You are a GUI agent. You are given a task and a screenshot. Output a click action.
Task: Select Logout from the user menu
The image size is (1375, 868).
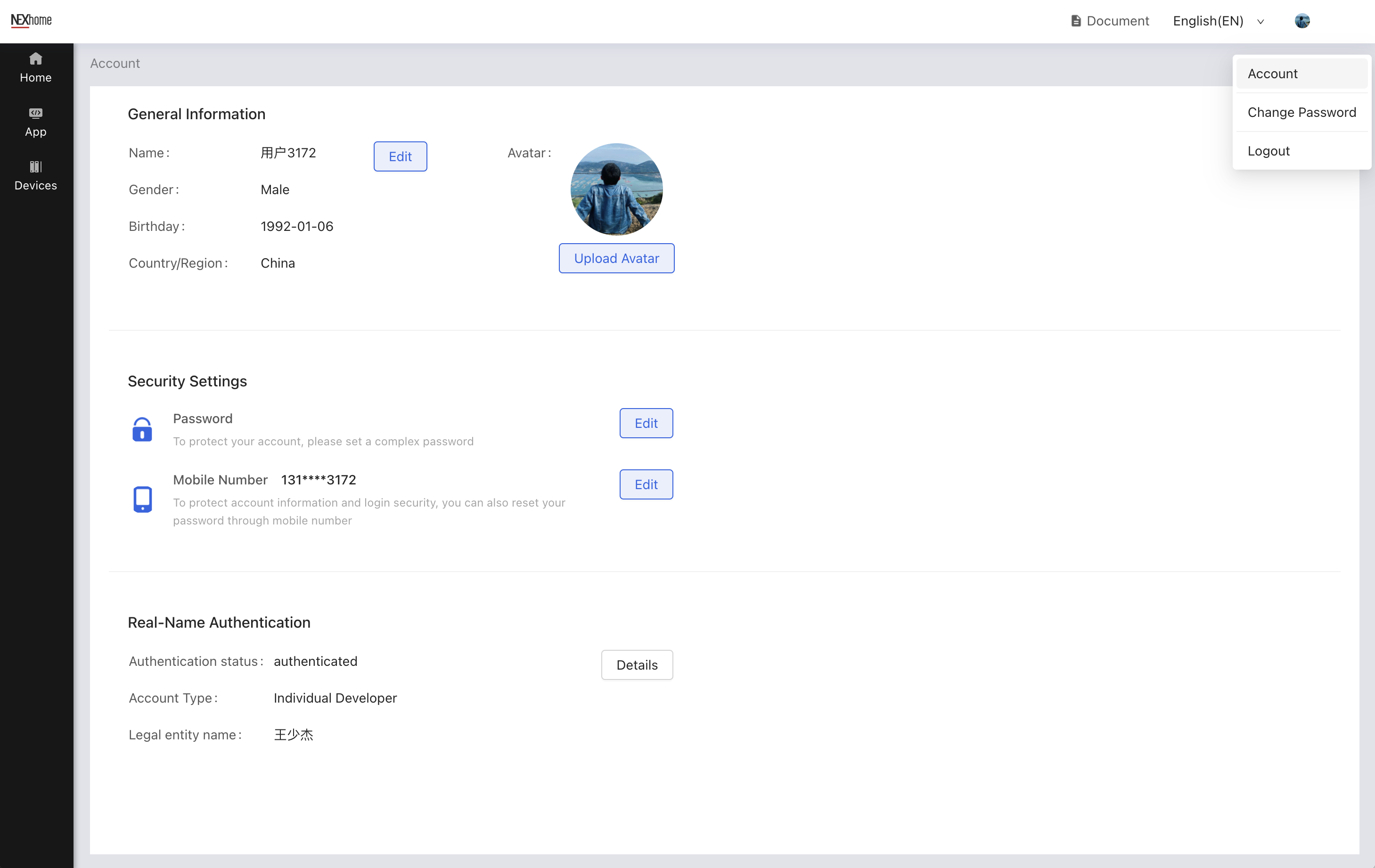point(1268,151)
